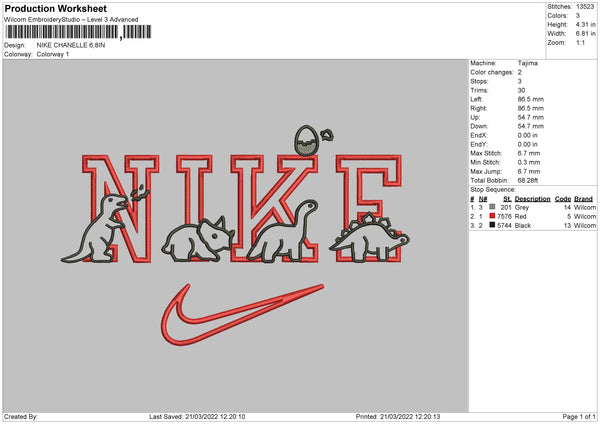Click the 'Down:' label
The height and width of the screenshot is (424, 600).
[x=479, y=126]
